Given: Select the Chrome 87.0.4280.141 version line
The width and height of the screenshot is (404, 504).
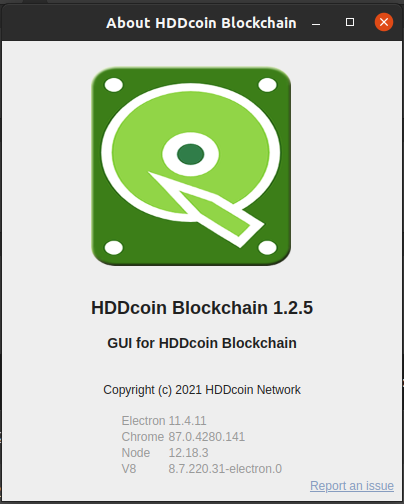Looking at the screenshot, I should (183, 437).
